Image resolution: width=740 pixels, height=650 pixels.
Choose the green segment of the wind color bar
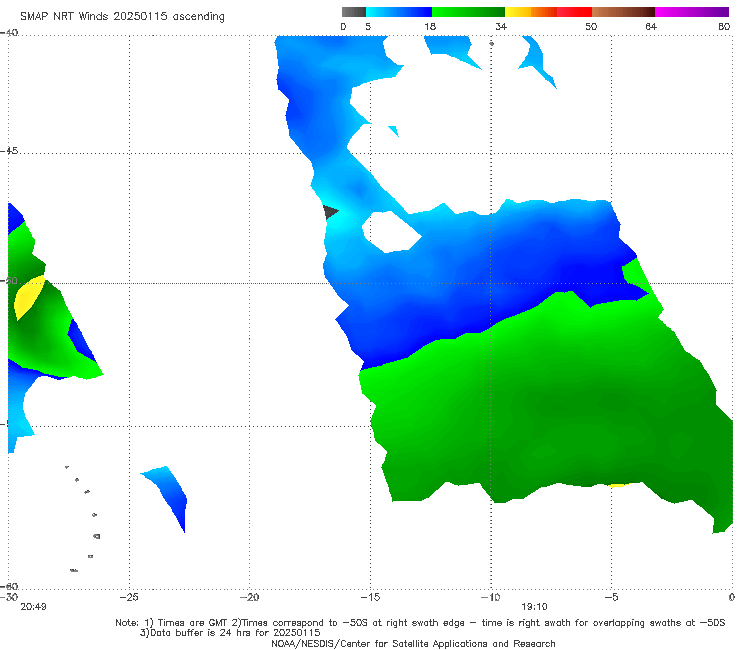[468, 12]
